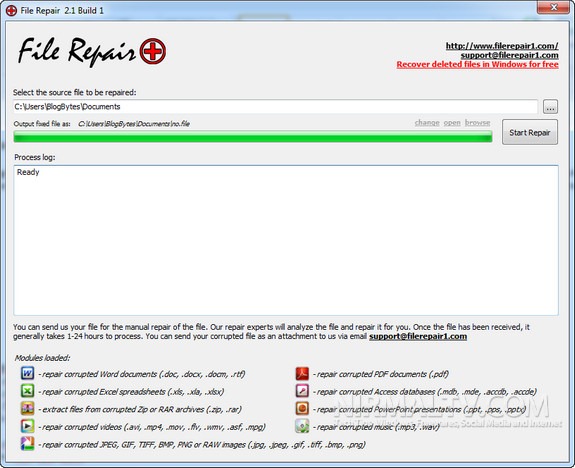
Task: Click the ellipsis browse source file button
Action: tap(550, 107)
